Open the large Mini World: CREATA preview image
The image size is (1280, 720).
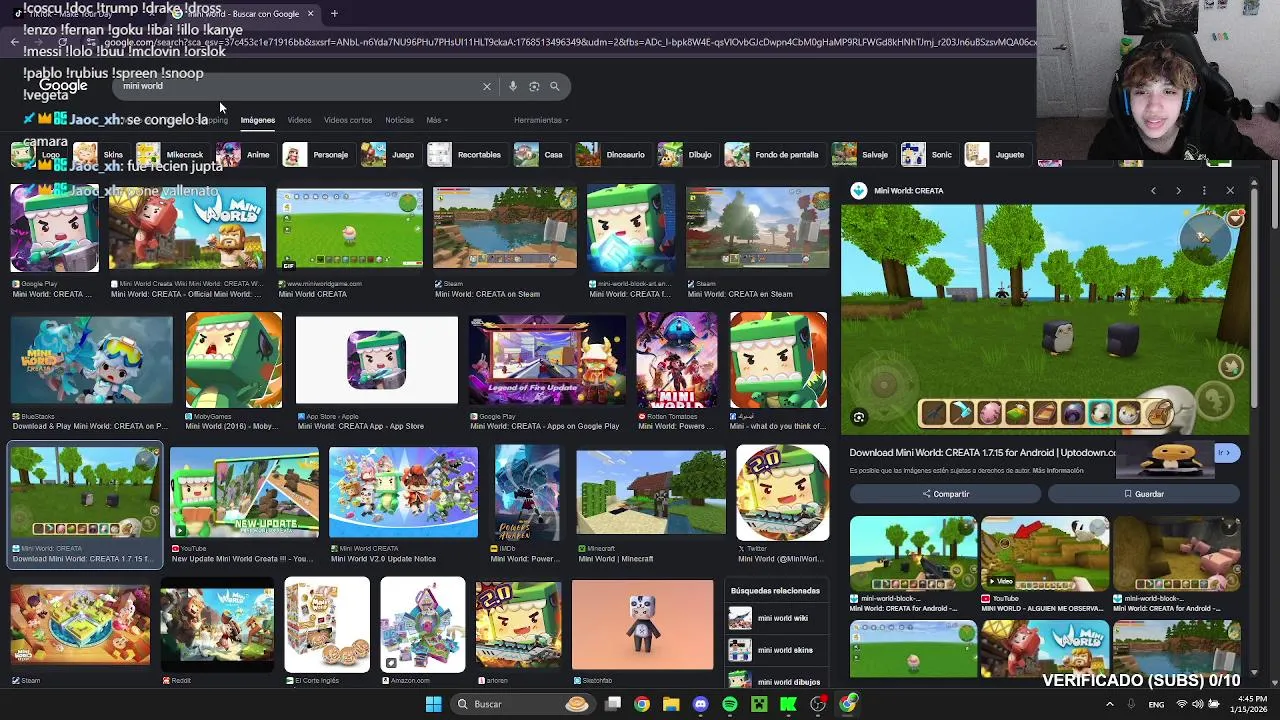[1045, 320]
